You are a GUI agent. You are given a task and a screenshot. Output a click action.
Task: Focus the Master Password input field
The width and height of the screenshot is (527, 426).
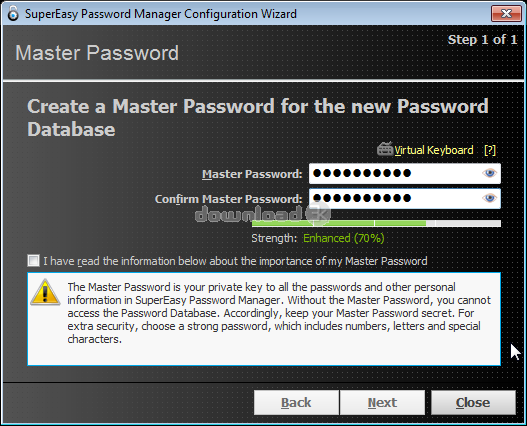405,173
